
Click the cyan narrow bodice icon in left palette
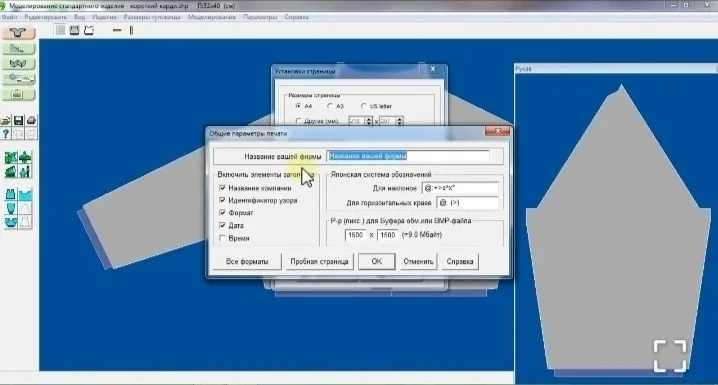pyautogui.click(x=11, y=208)
